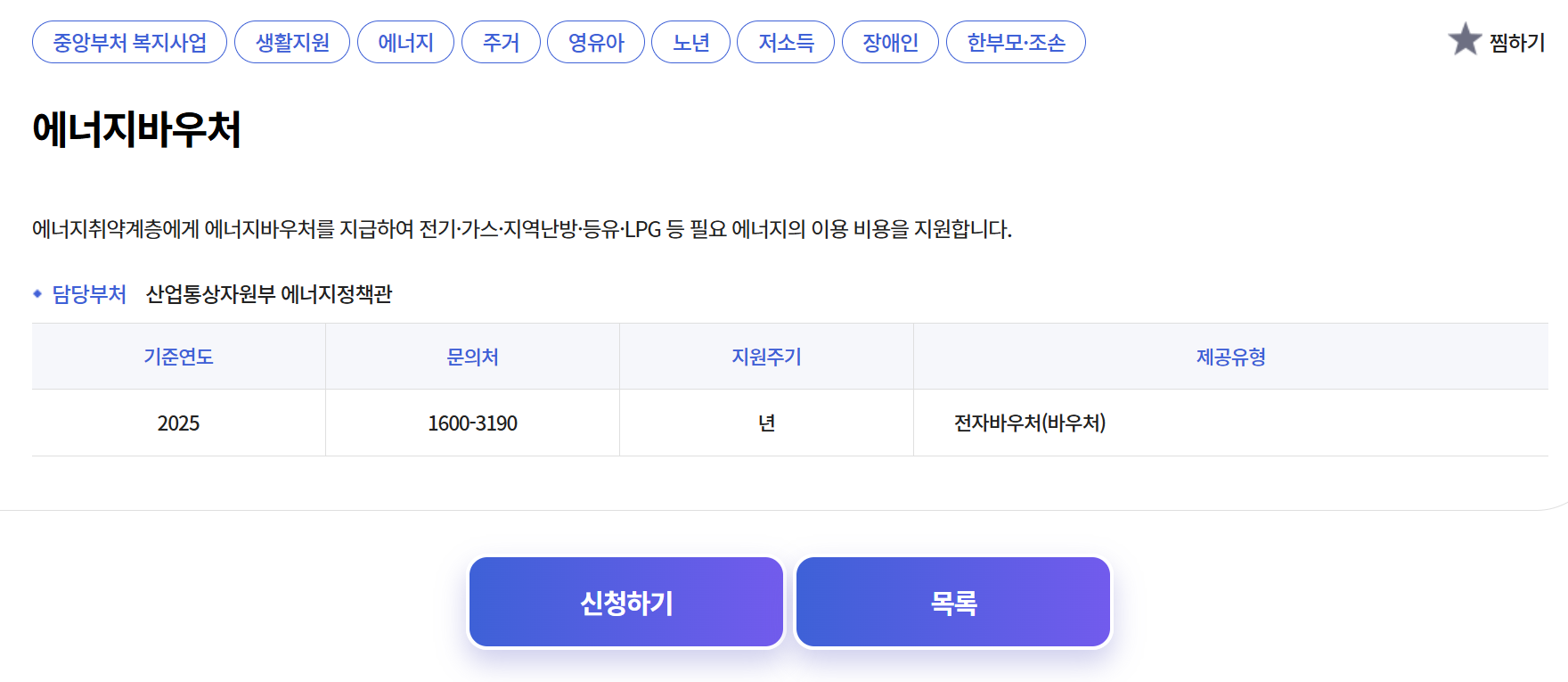The height and width of the screenshot is (682, 1568).
Task: Click the 찜하기 label text
Action: [1516, 43]
